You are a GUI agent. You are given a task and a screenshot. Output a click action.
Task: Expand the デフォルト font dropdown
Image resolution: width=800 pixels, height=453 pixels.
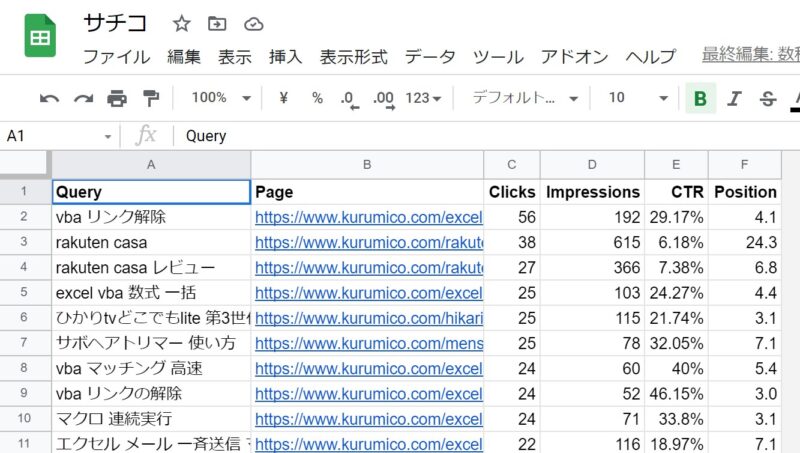pyautogui.click(x=525, y=98)
